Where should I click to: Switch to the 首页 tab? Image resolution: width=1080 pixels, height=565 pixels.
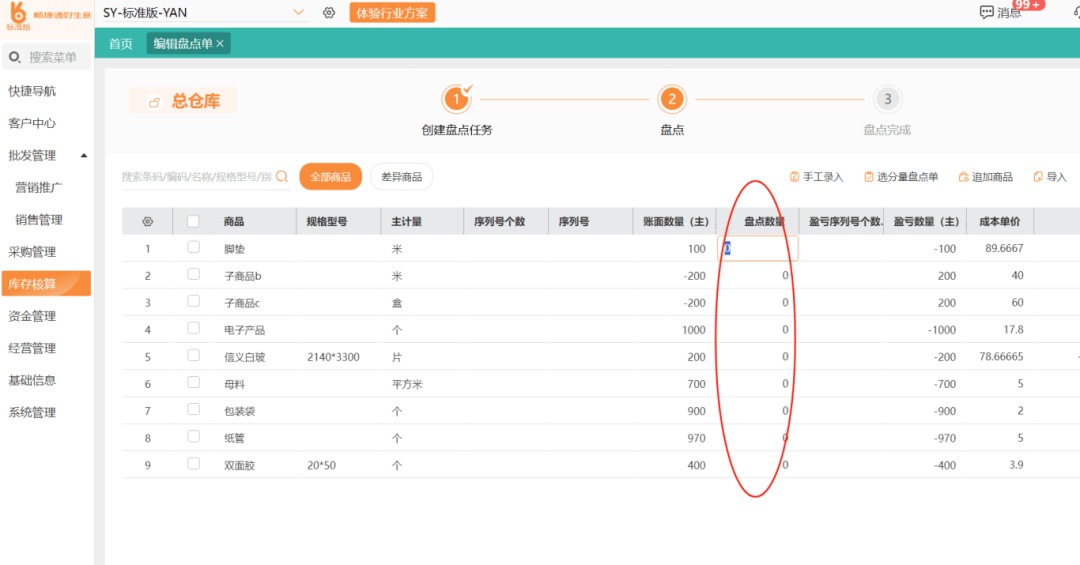pyautogui.click(x=121, y=43)
